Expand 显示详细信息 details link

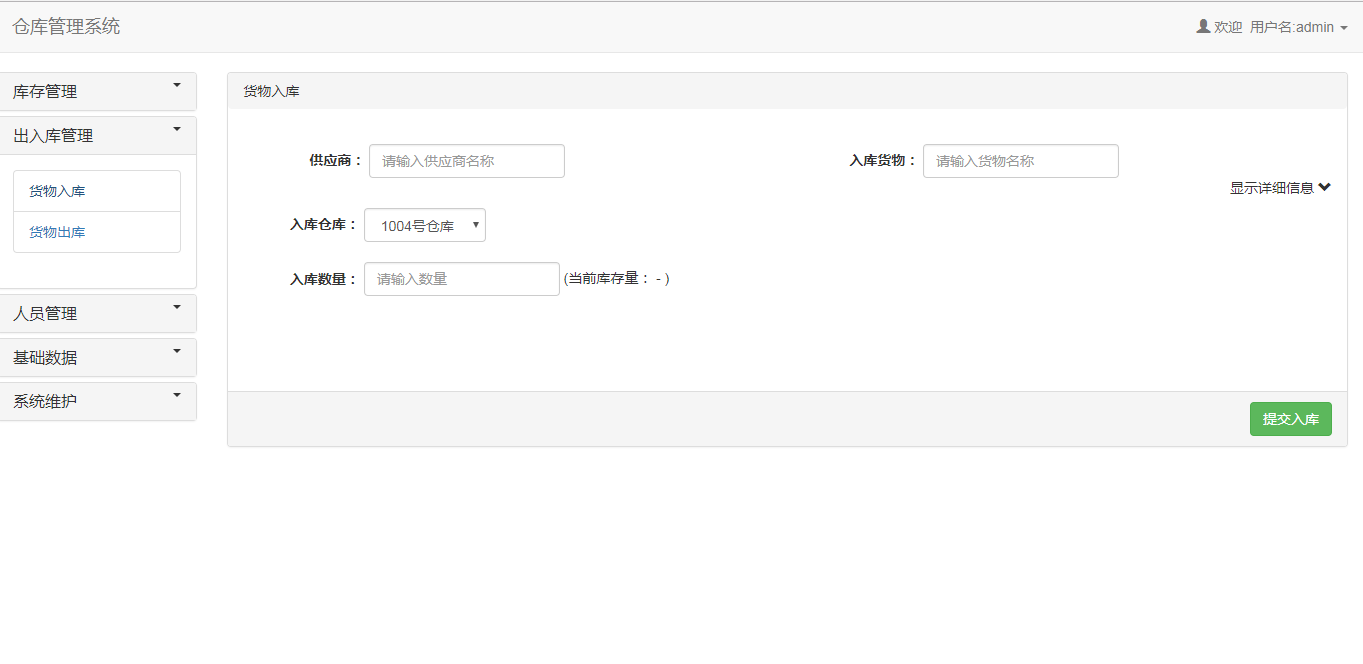1280,188
